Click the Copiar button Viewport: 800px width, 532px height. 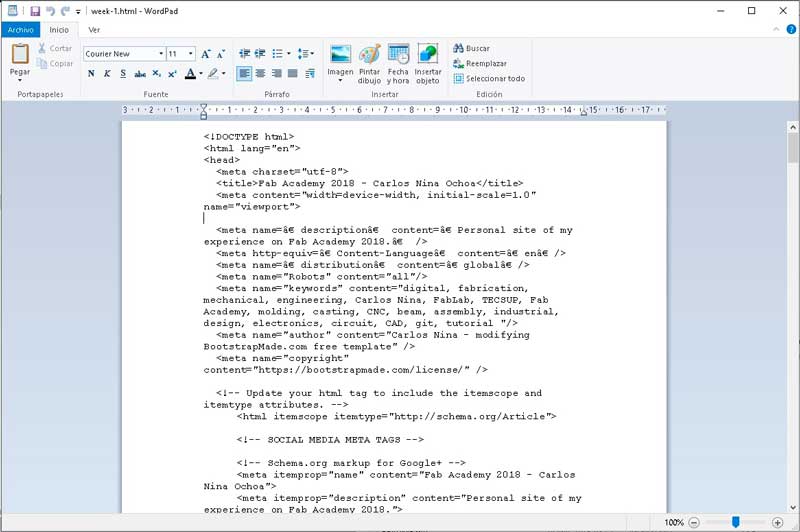pyautogui.click(x=55, y=63)
